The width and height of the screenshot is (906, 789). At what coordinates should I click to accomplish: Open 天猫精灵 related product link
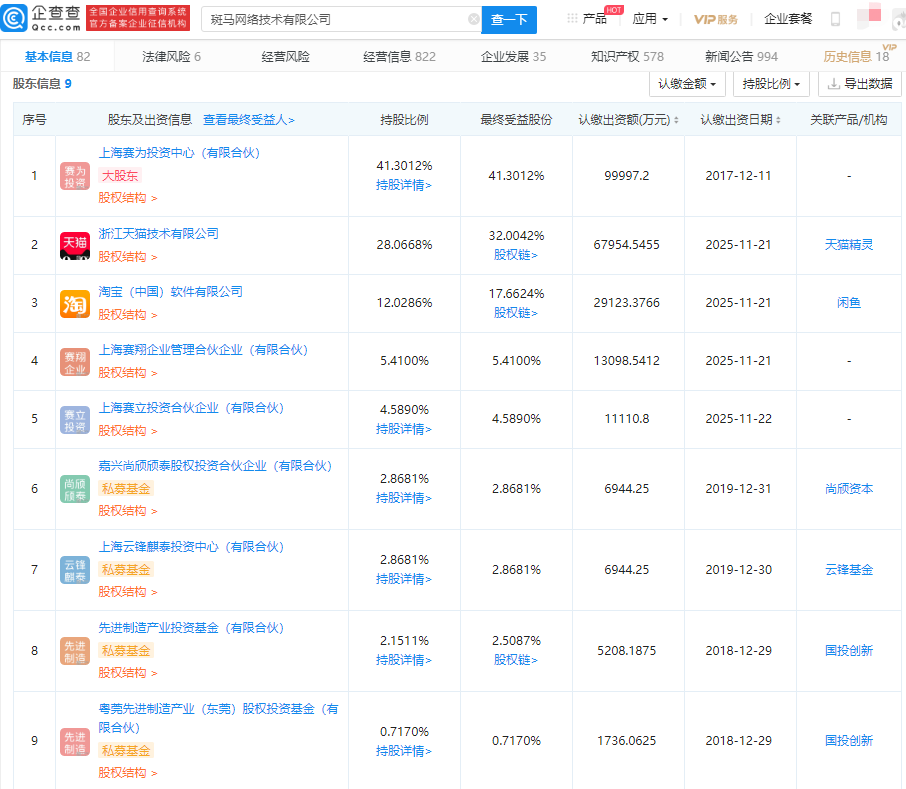[x=849, y=245]
